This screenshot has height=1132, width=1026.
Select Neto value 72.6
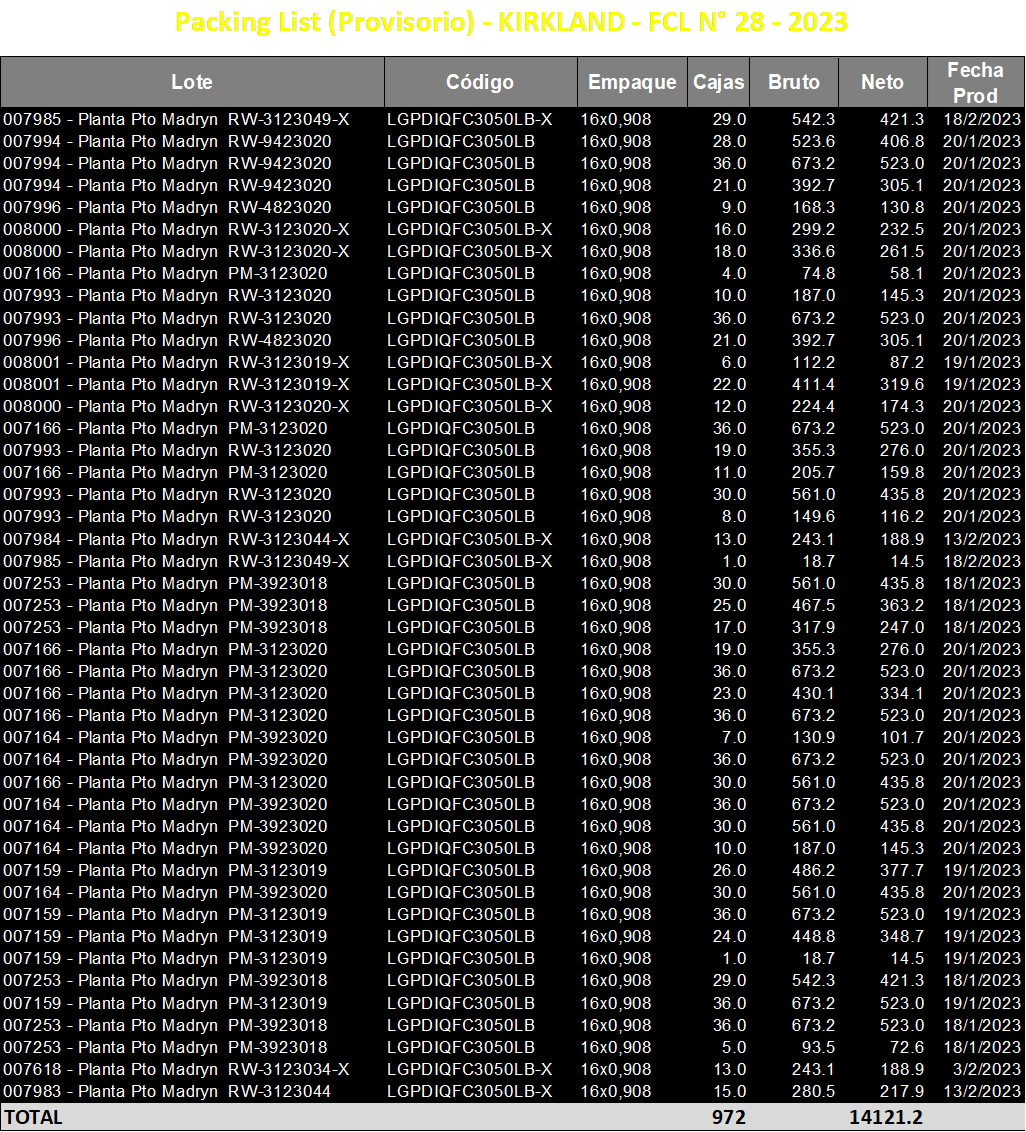pyautogui.click(x=907, y=1048)
